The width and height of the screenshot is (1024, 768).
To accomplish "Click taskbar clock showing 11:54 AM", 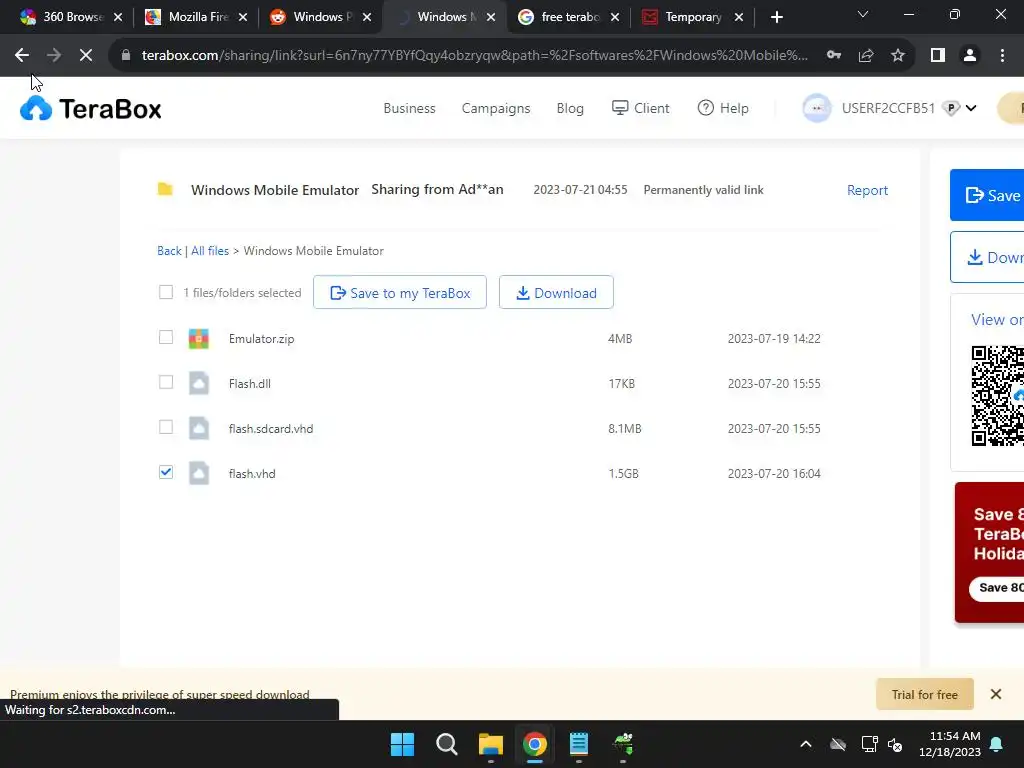I will (950, 744).
